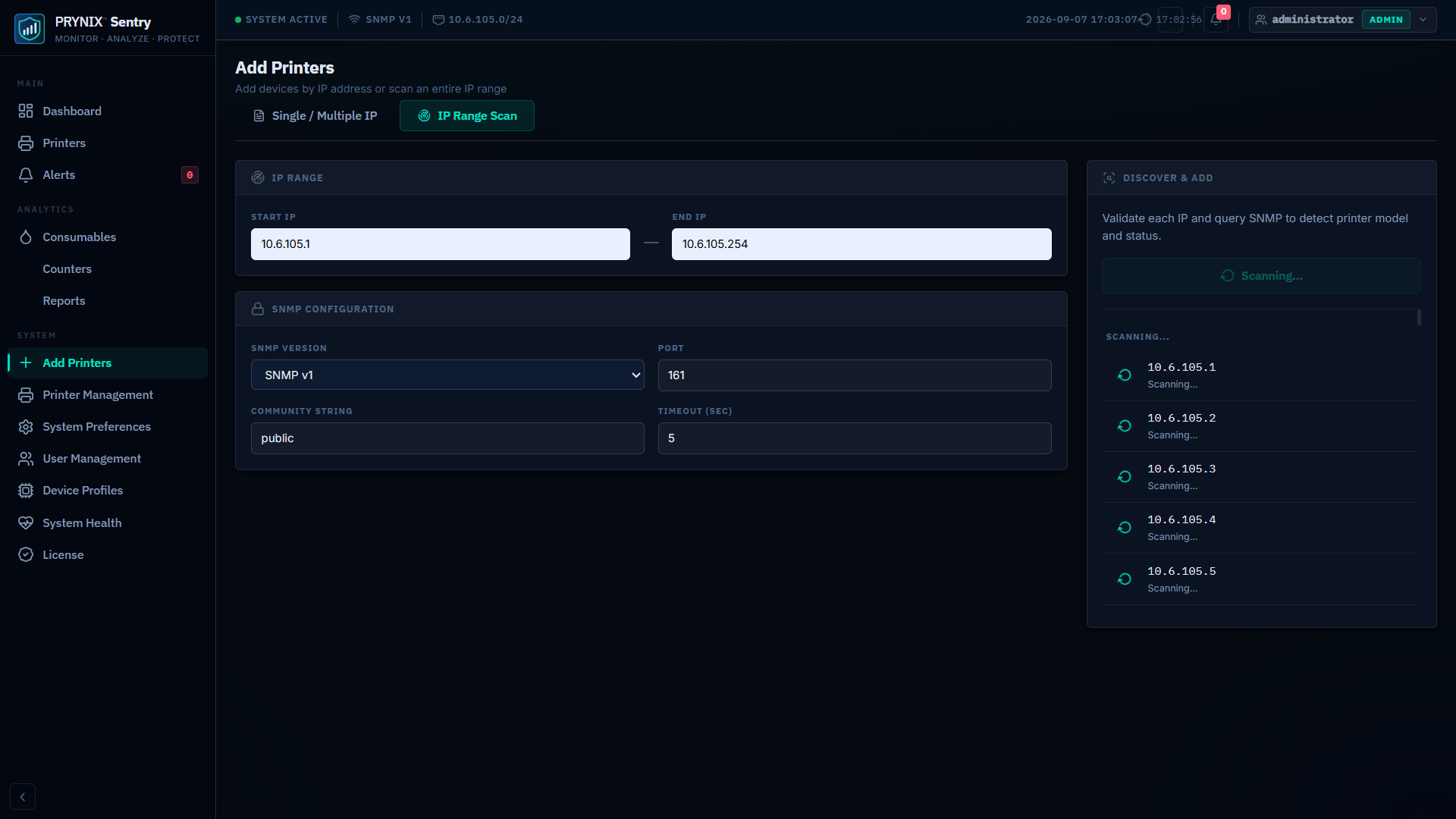Image resolution: width=1456 pixels, height=819 pixels.
Task: Click the Community String field
Action: pyautogui.click(x=447, y=438)
